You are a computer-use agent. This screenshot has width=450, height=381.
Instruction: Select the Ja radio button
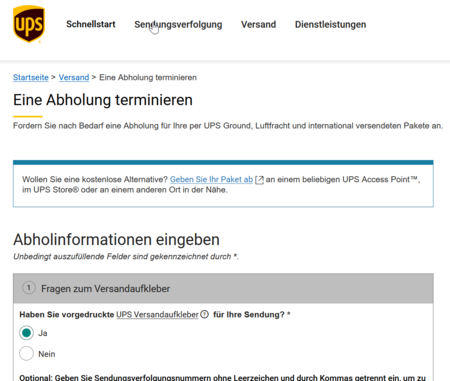(26, 333)
